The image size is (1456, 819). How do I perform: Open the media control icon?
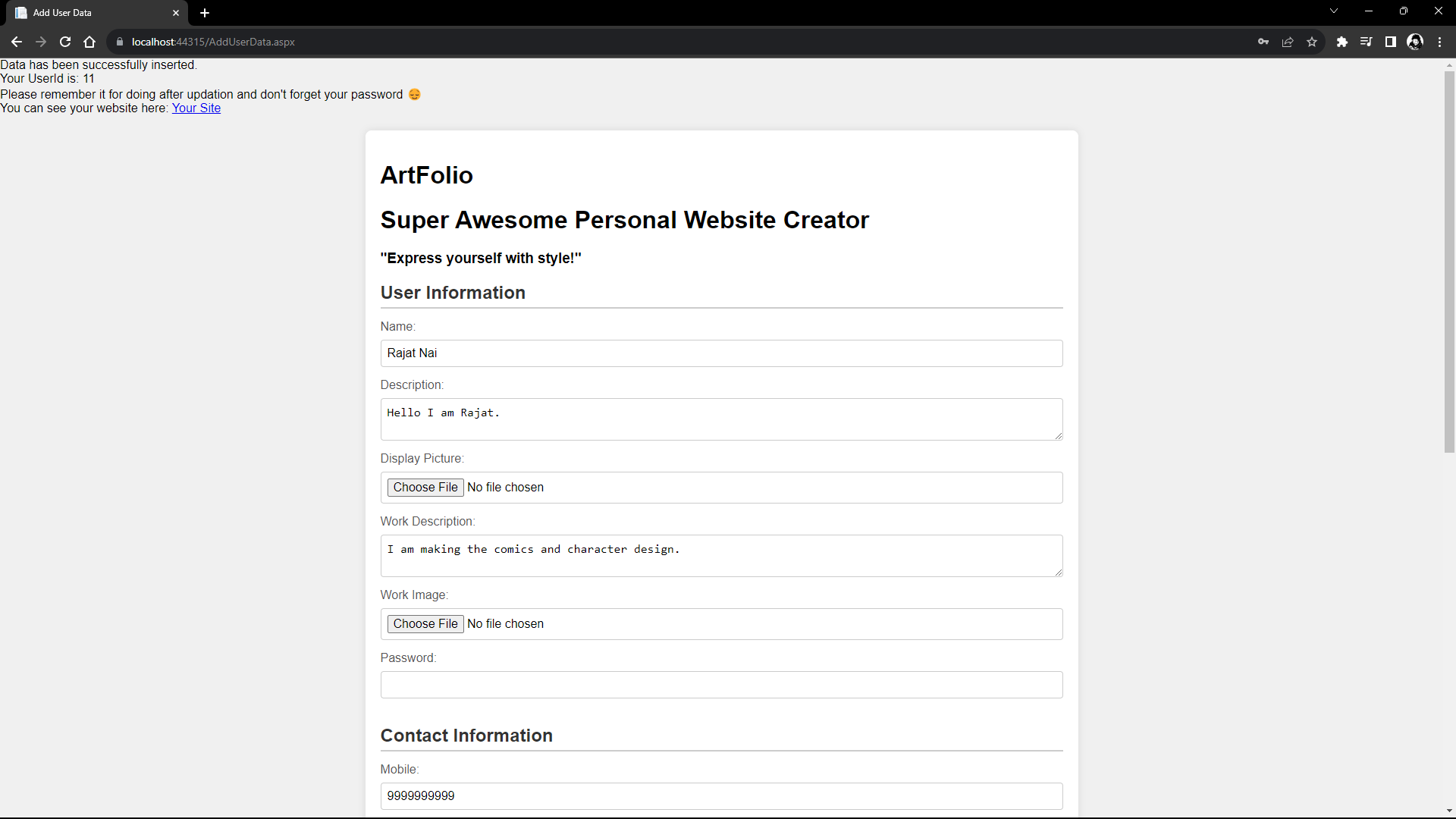coord(1367,42)
